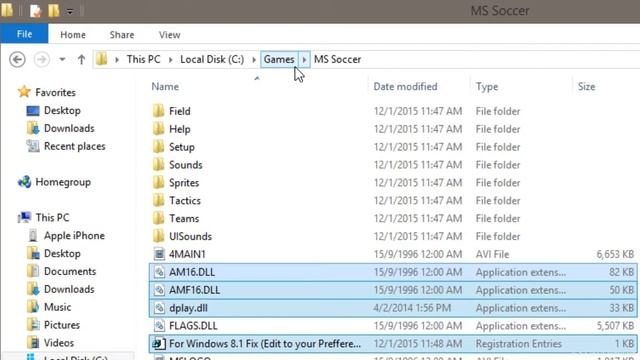Viewport: 640px width, 360px height.
Task: Click Local Disk (C:) breadcrumb
Action: (212, 59)
